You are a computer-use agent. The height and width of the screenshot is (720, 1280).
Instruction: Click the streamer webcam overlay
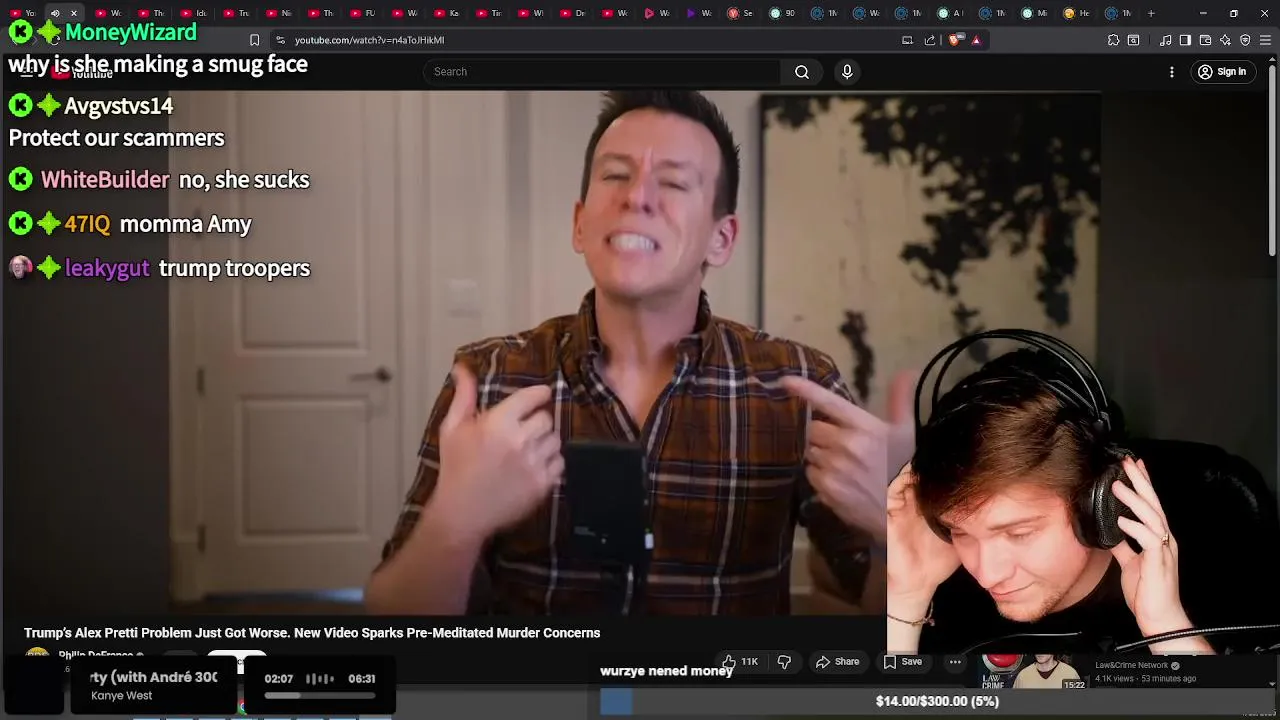(1082, 490)
